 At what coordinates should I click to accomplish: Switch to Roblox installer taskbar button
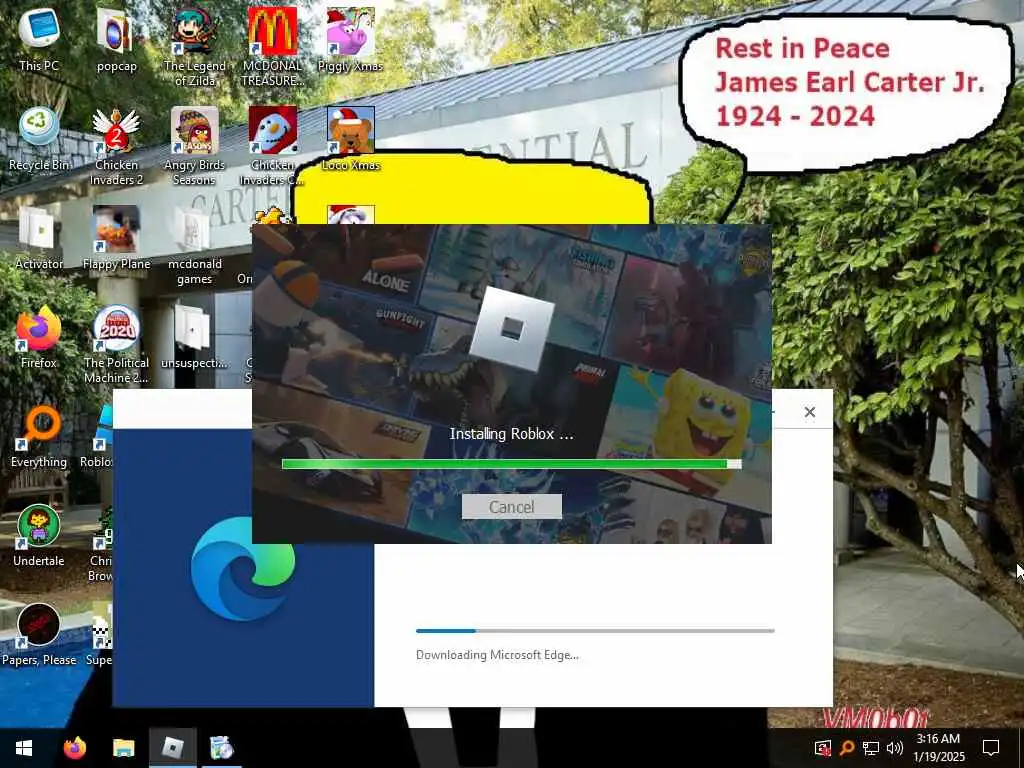172,748
